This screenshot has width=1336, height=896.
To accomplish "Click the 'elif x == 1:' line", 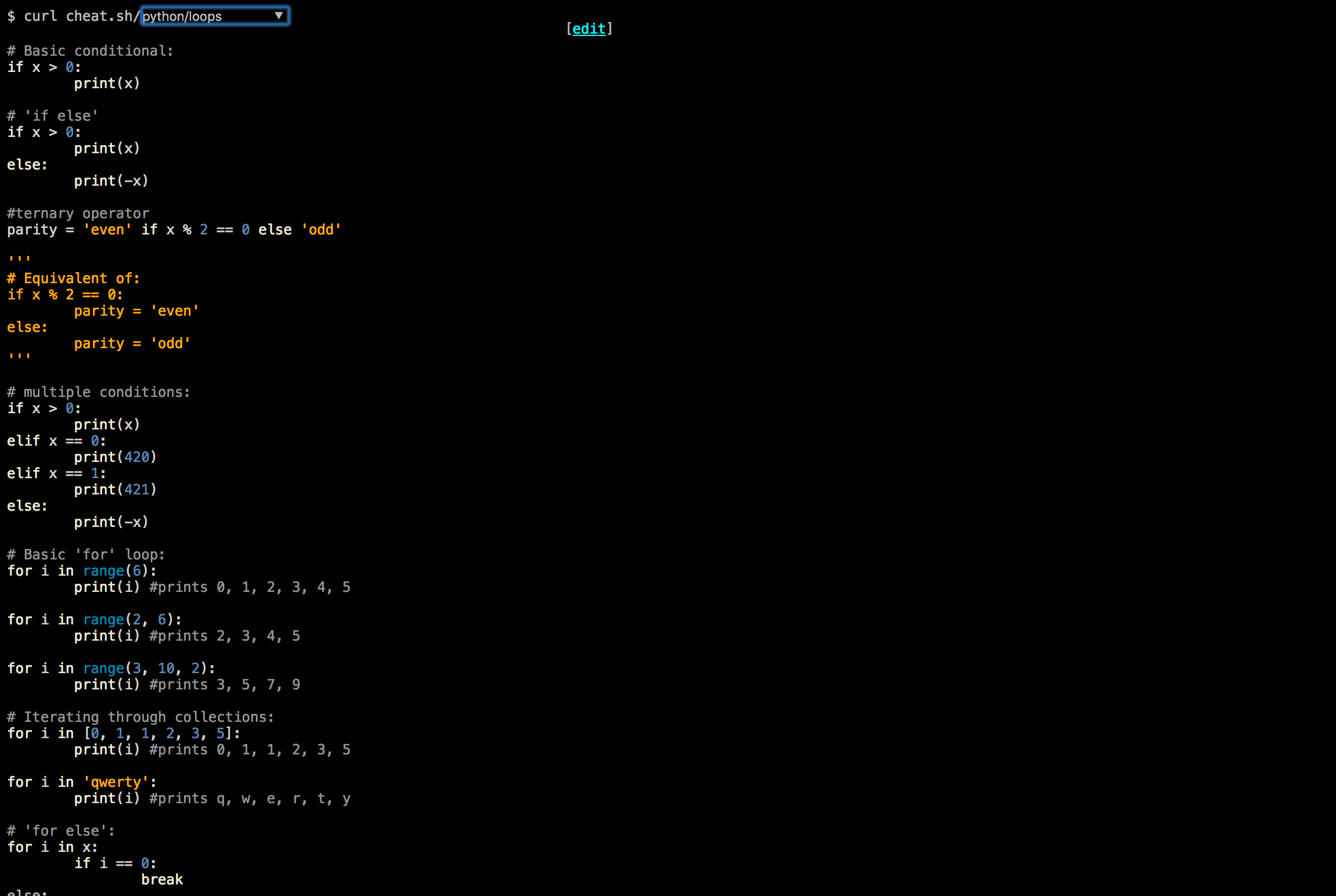I will (56, 474).
